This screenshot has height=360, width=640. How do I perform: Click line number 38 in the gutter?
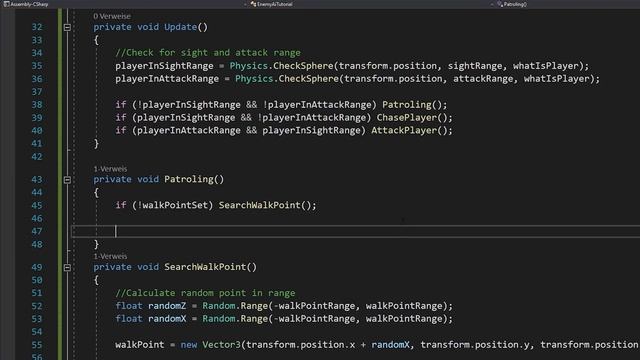click(37, 104)
